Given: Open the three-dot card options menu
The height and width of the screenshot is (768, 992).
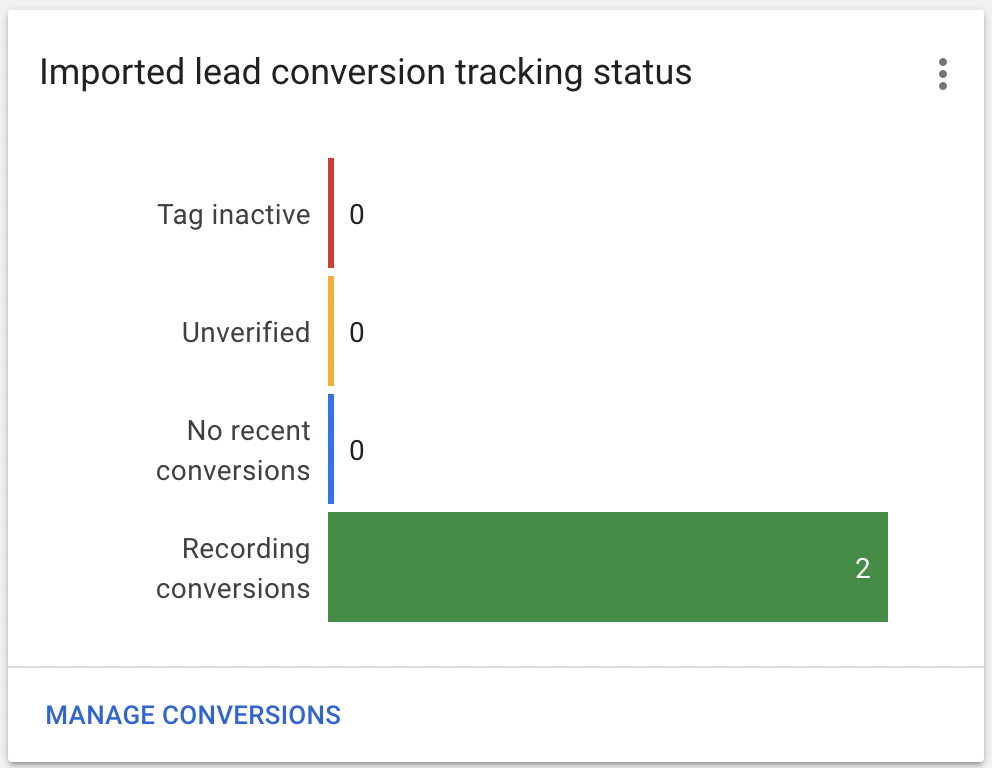Looking at the screenshot, I should pyautogui.click(x=943, y=74).
